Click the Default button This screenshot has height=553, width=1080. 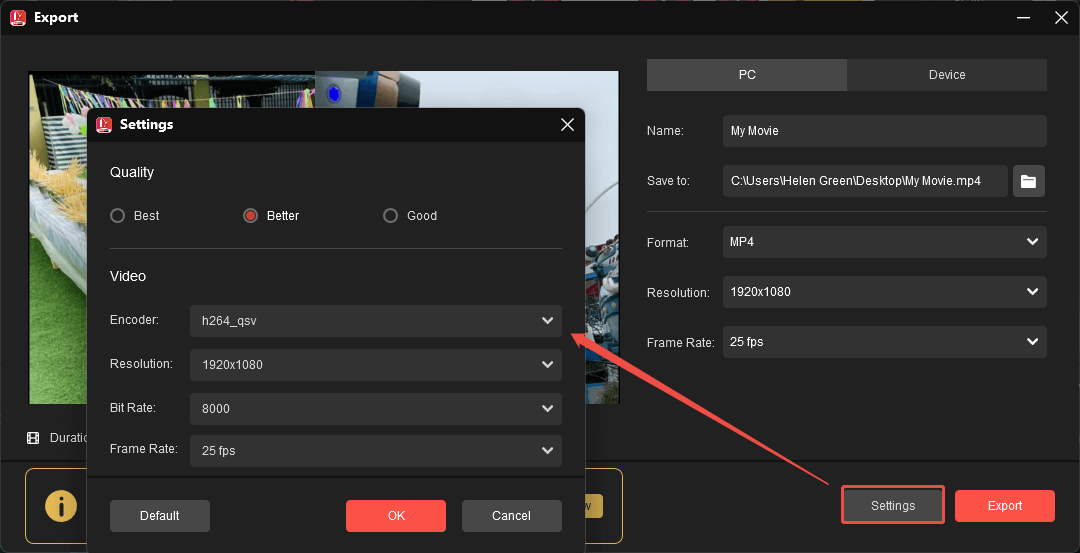[x=160, y=516]
